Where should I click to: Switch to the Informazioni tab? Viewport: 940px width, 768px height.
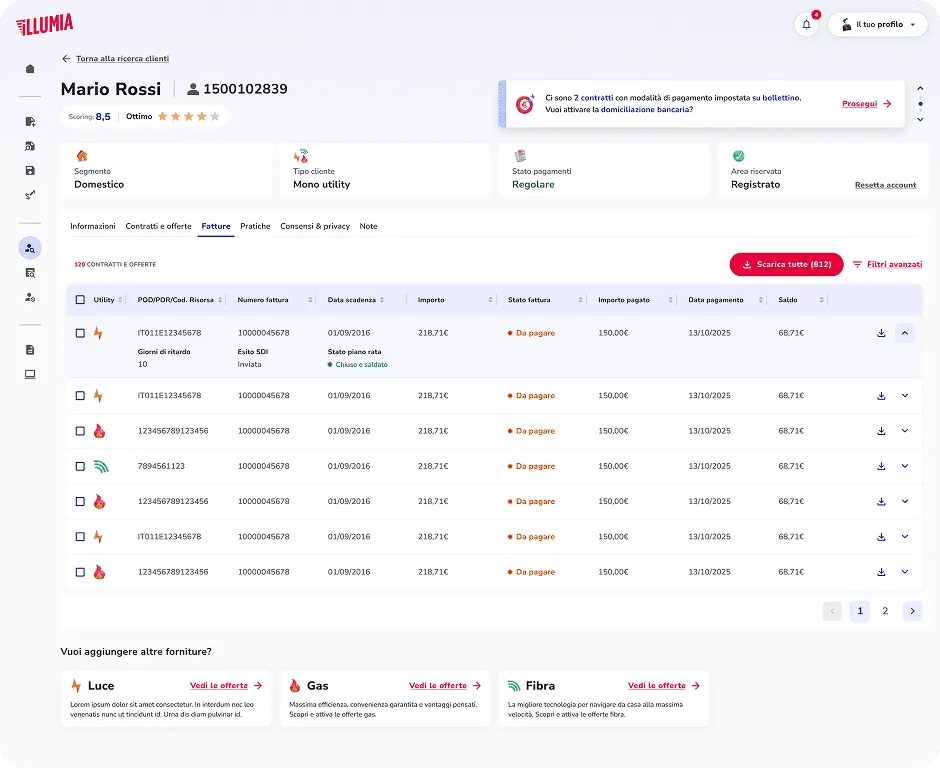point(93,227)
